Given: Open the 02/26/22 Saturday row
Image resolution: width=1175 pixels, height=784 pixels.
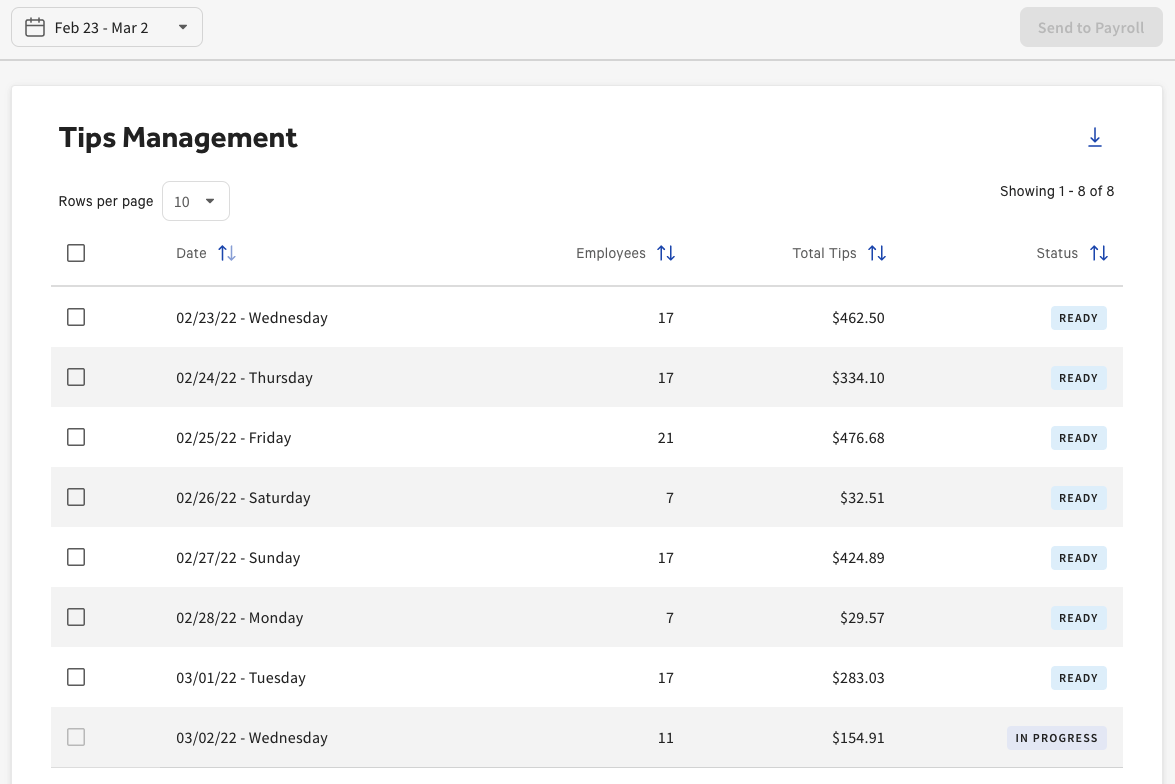Looking at the screenshot, I should click(243, 498).
